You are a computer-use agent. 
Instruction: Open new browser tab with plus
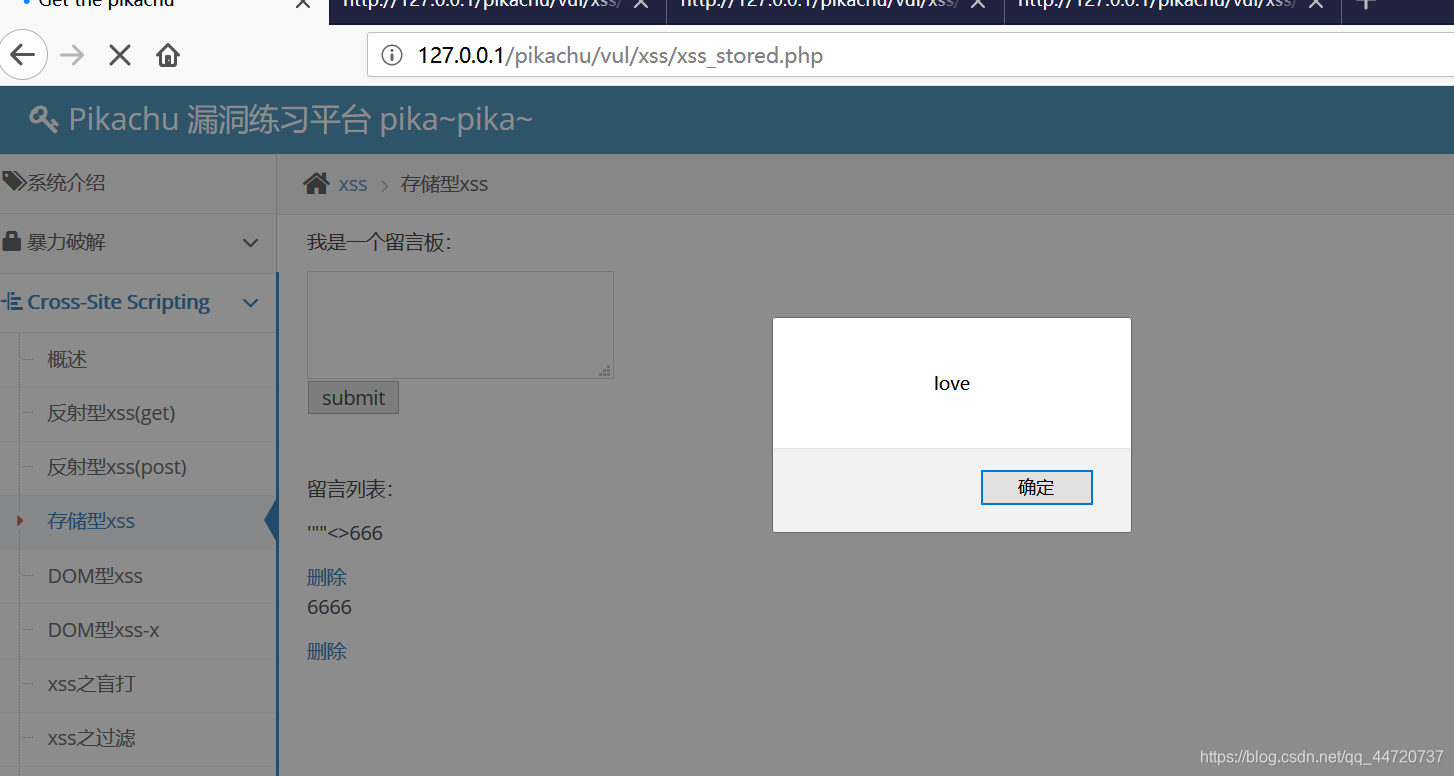1365,3
